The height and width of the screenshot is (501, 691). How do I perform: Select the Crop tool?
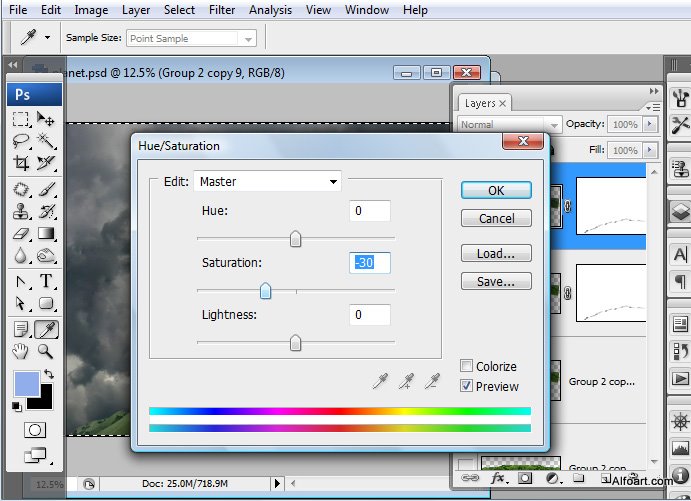(x=20, y=164)
